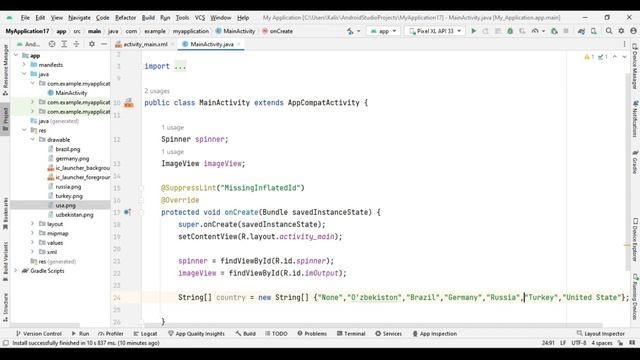The image size is (640, 360).
Task: Open Build Variants side tool window
Action: click(x=5, y=262)
